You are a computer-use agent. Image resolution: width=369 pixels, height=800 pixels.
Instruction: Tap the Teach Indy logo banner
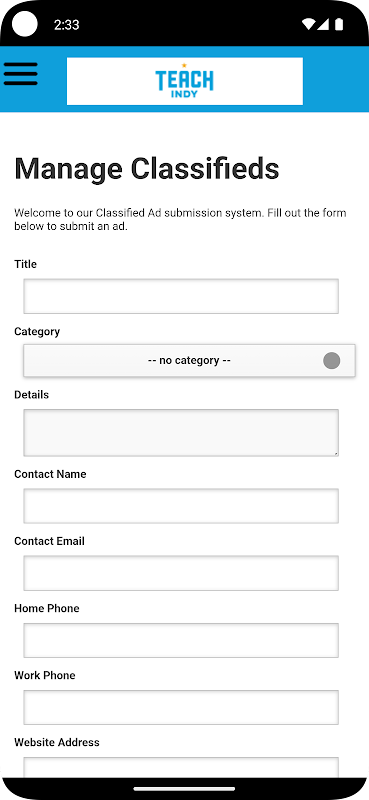[185, 81]
